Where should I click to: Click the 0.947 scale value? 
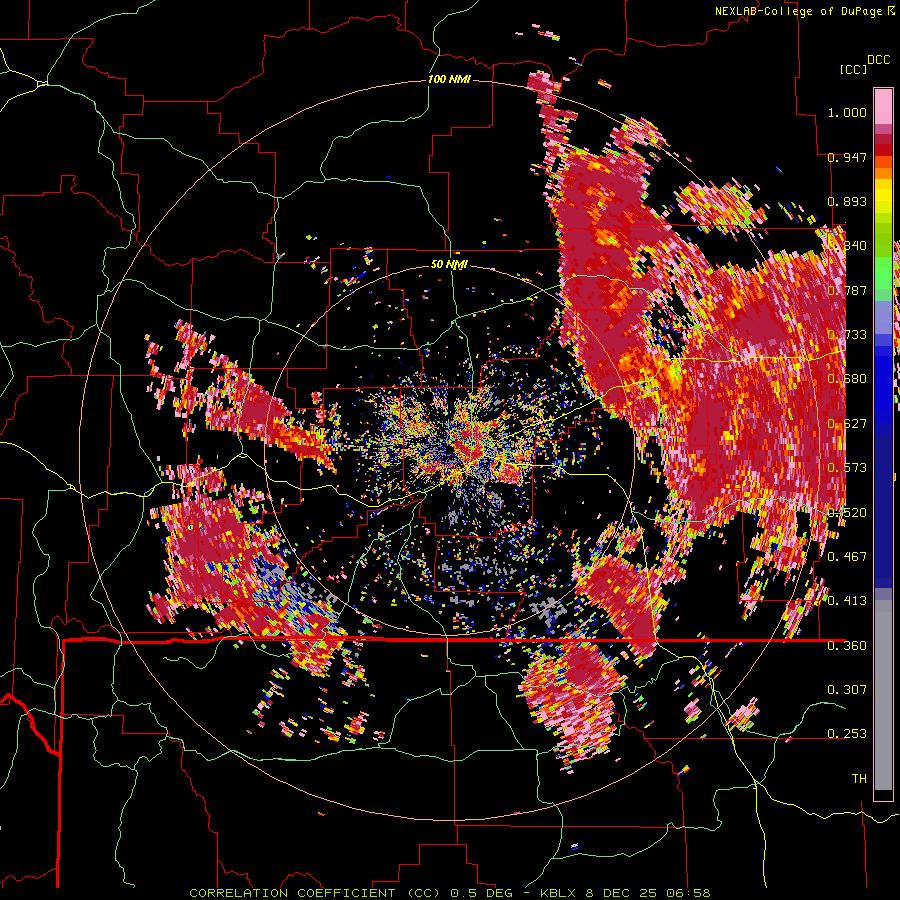pos(847,157)
